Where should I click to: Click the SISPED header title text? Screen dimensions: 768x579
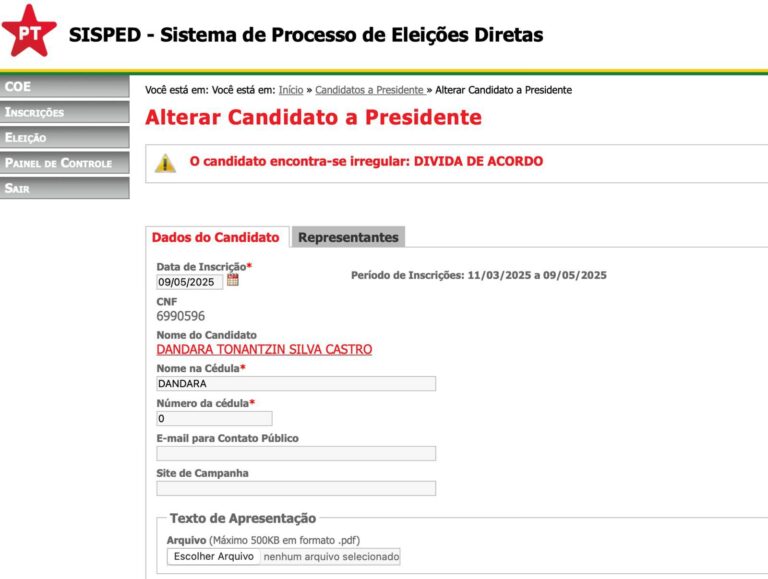click(306, 35)
